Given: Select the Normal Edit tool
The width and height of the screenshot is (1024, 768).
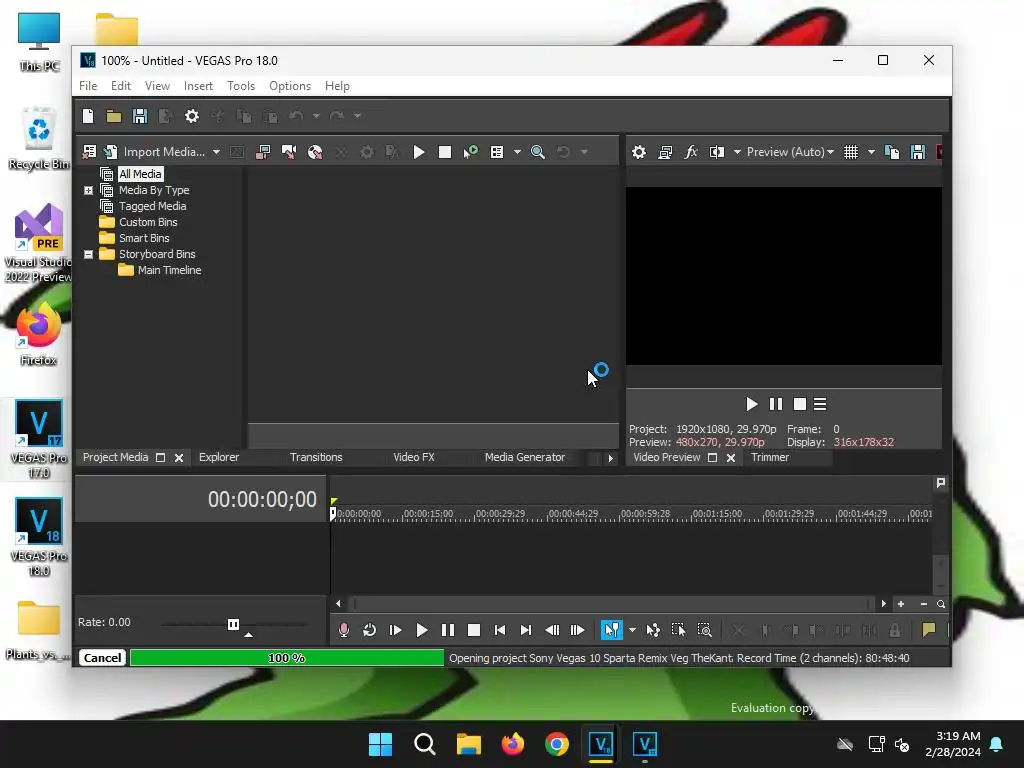Looking at the screenshot, I should click(x=612, y=630).
